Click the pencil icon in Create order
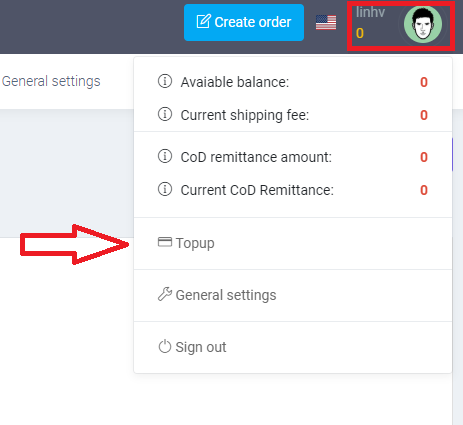This screenshot has width=463, height=425. click(203, 21)
